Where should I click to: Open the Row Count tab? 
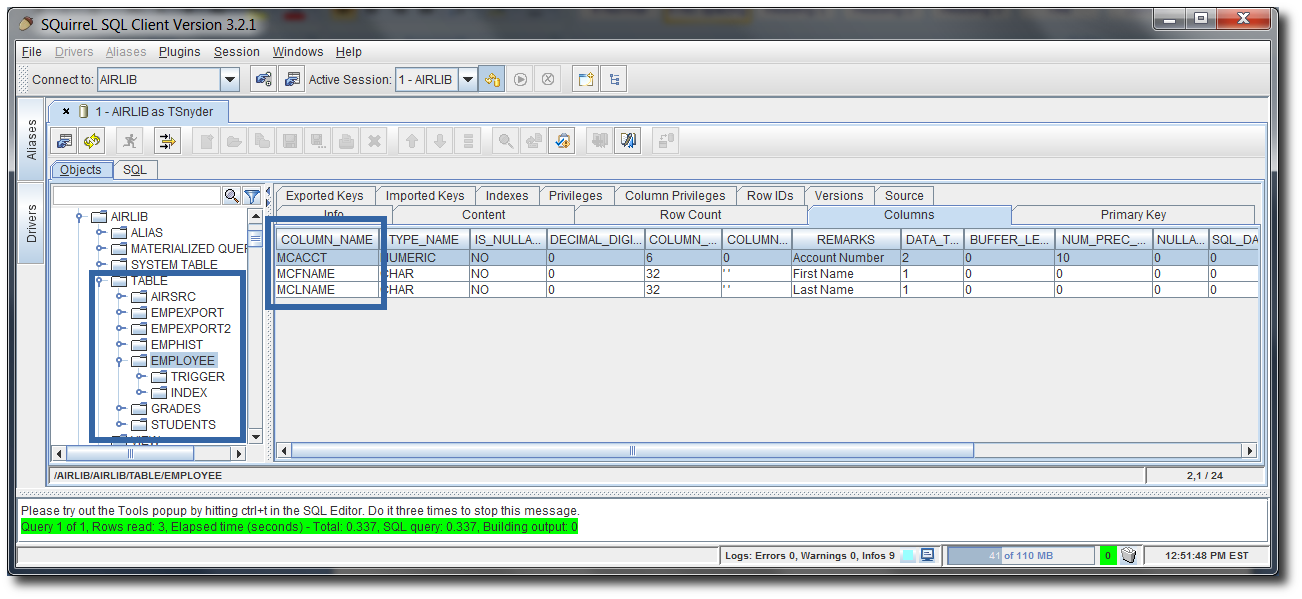tap(691, 215)
